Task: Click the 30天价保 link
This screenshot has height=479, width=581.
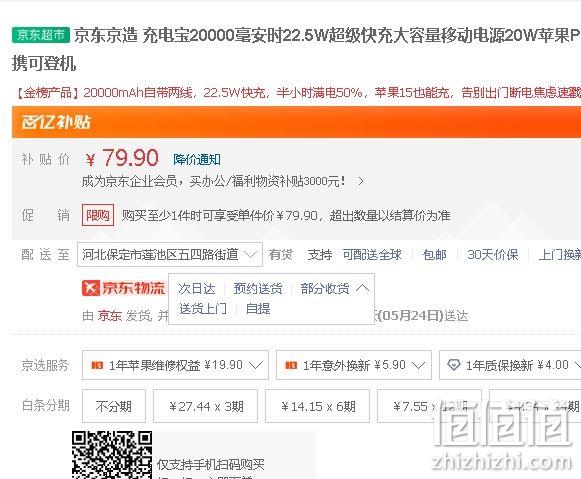Action: pos(492,255)
